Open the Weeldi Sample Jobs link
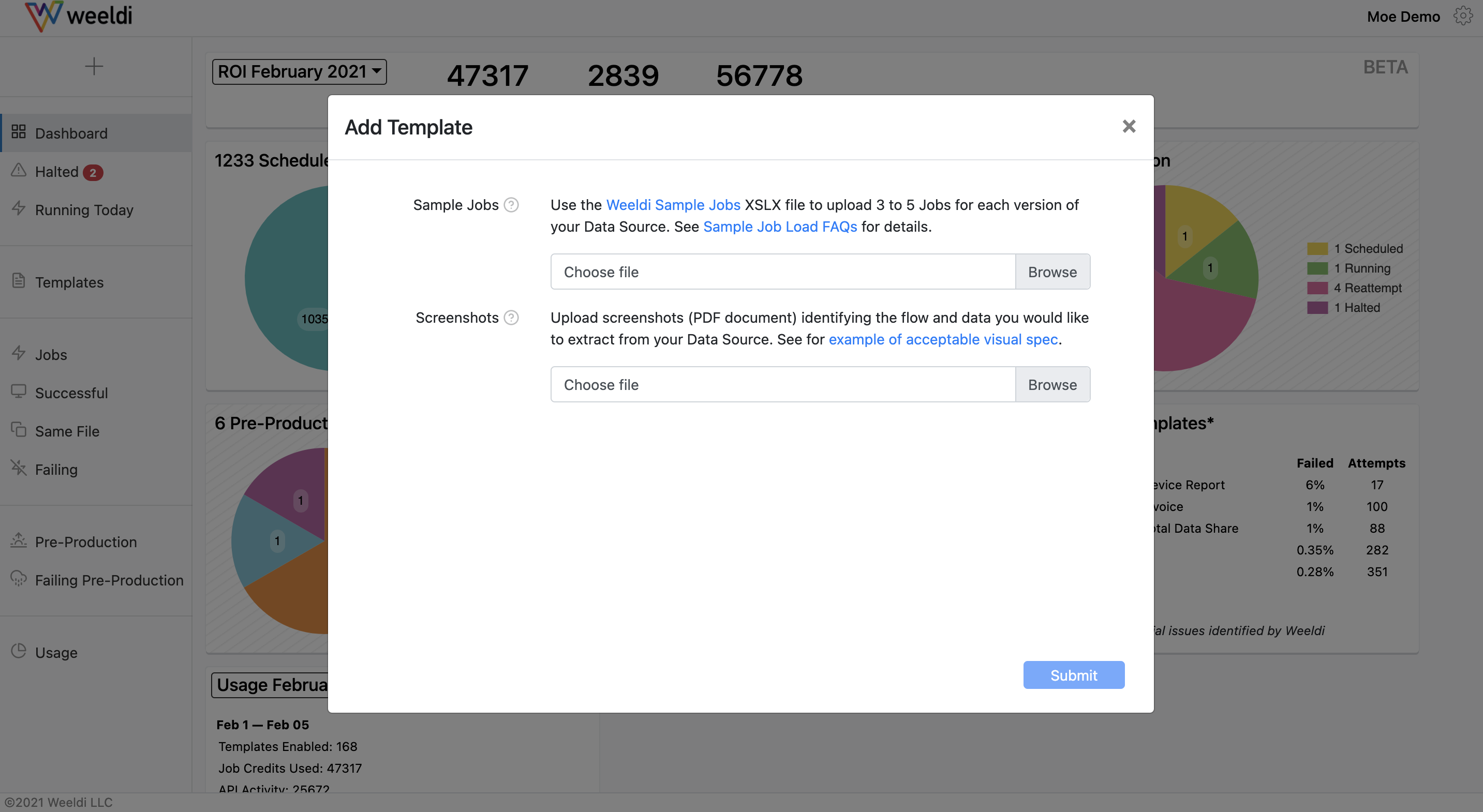The height and width of the screenshot is (812, 1483). click(x=672, y=205)
